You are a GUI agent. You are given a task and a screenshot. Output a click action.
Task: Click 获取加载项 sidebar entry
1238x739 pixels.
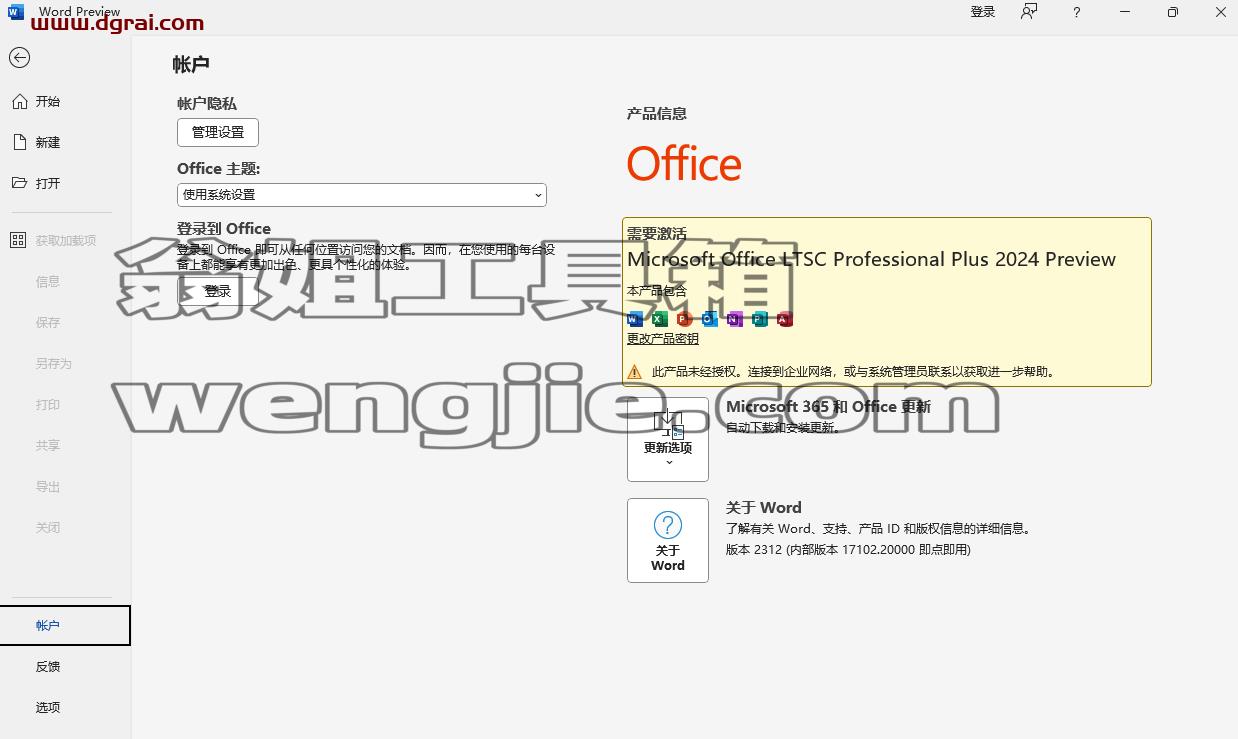coord(65,240)
